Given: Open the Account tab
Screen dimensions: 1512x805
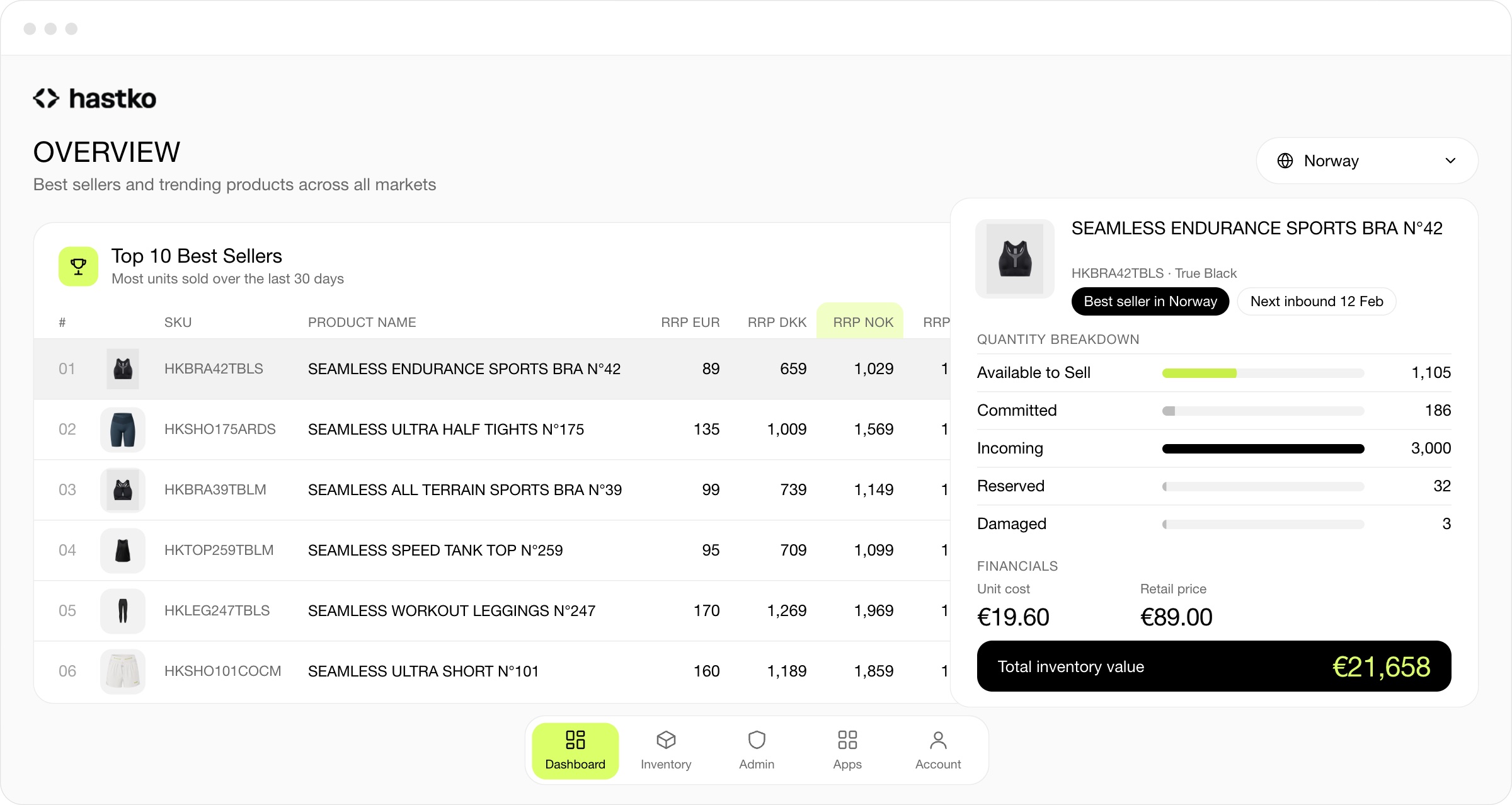Looking at the screenshot, I should (x=938, y=750).
